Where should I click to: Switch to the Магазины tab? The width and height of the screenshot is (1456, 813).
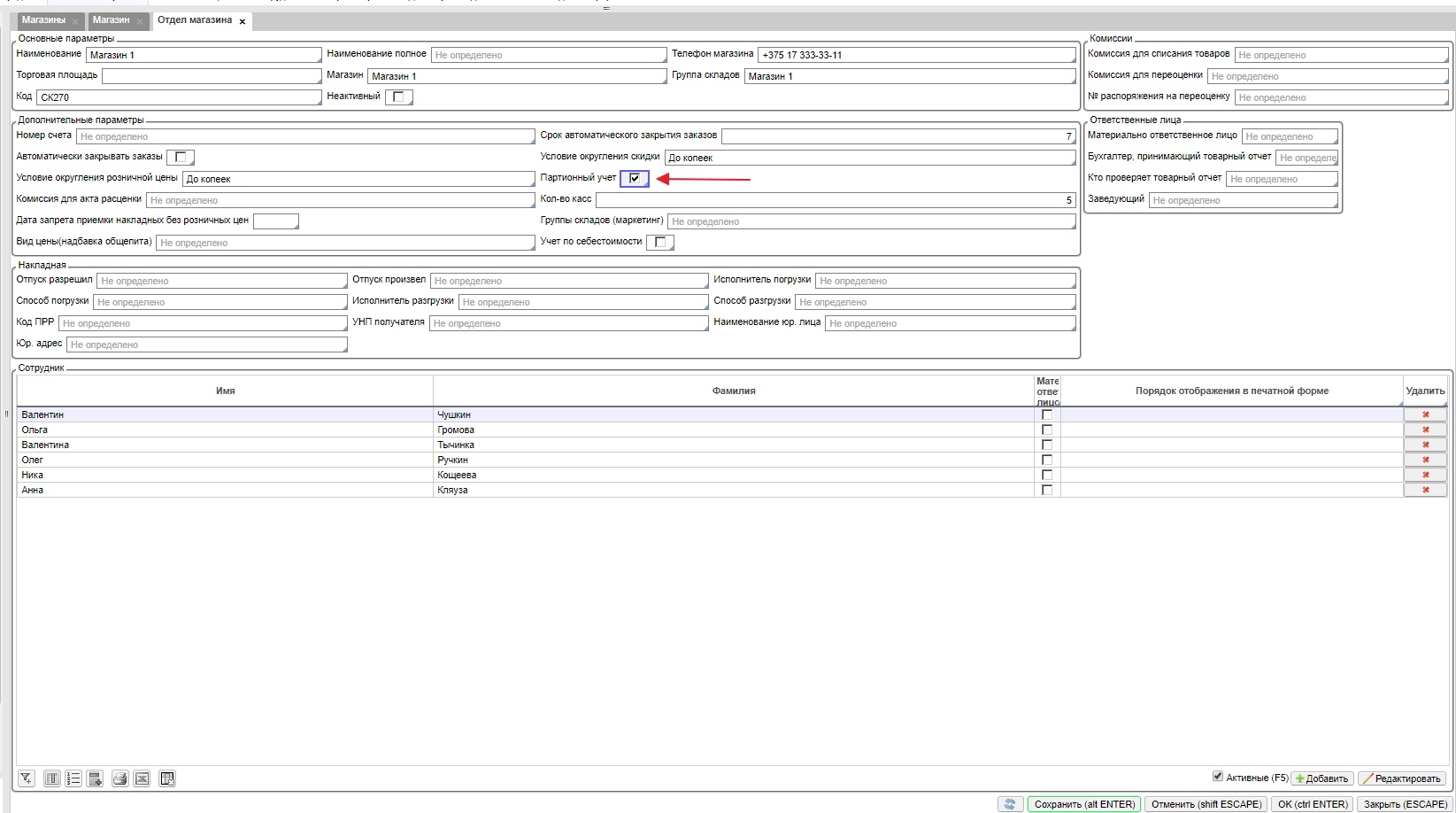[43, 20]
